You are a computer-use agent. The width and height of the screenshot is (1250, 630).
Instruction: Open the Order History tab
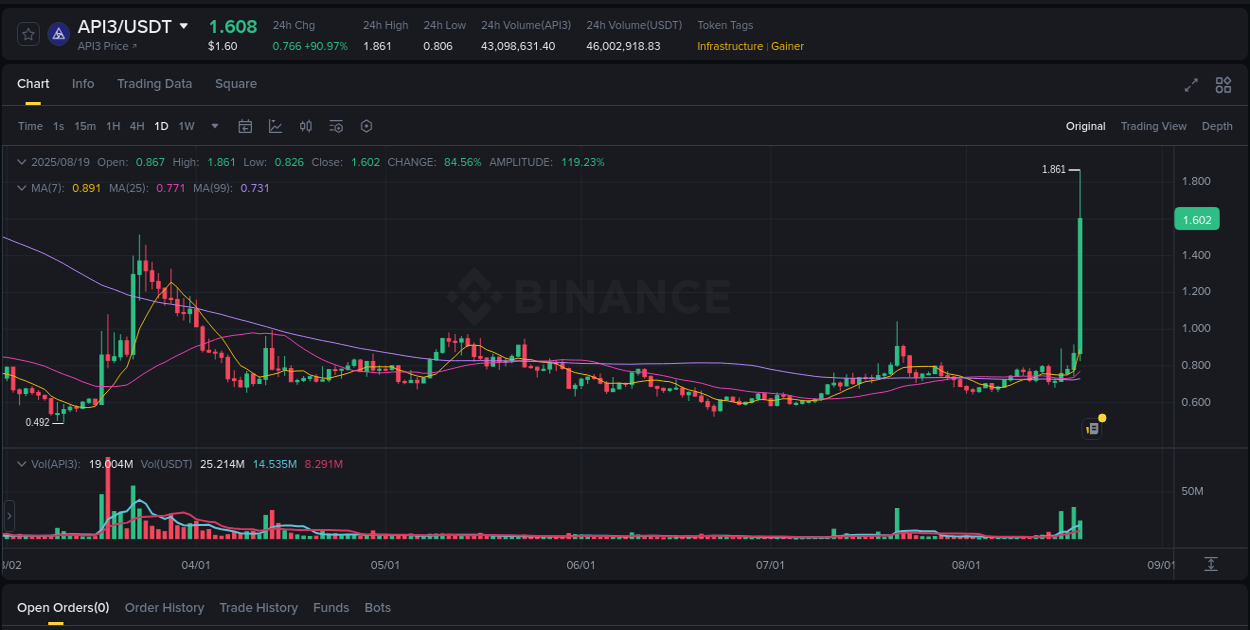pyautogui.click(x=164, y=607)
